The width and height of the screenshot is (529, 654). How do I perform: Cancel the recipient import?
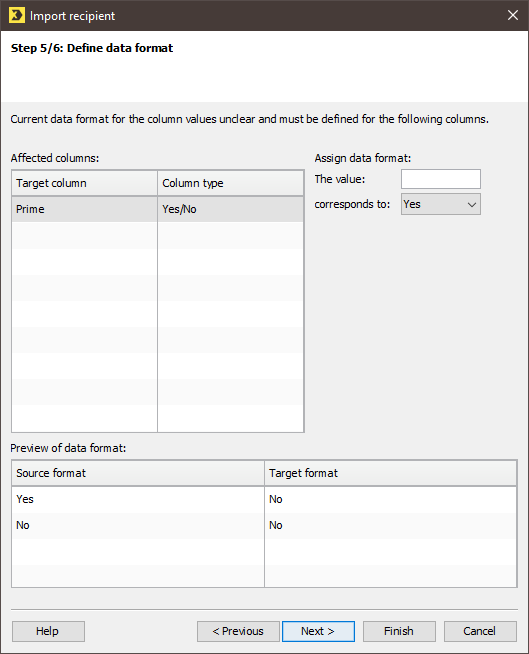(x=480, y=631)
